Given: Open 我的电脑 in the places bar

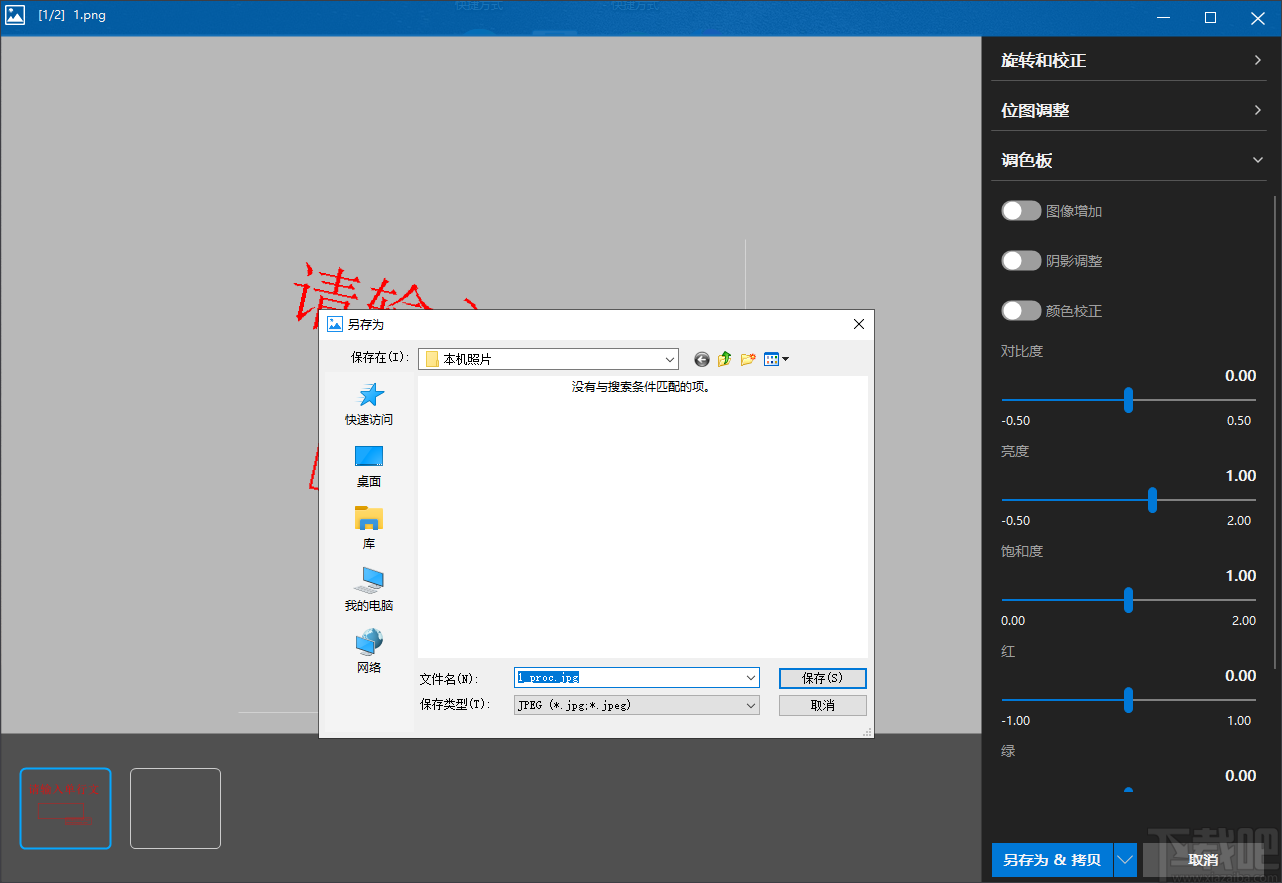Looking at the screenshot, I should point(369,590).
